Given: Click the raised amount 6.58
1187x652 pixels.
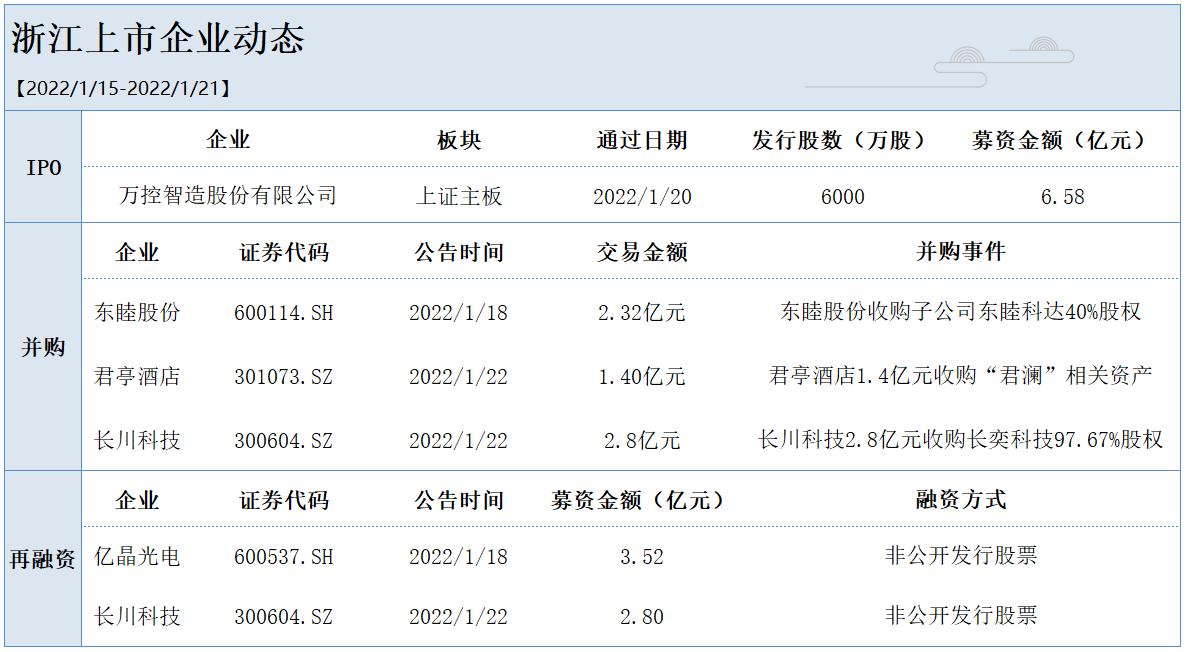Looking at the screenshot, I should tap(1063, 197).
